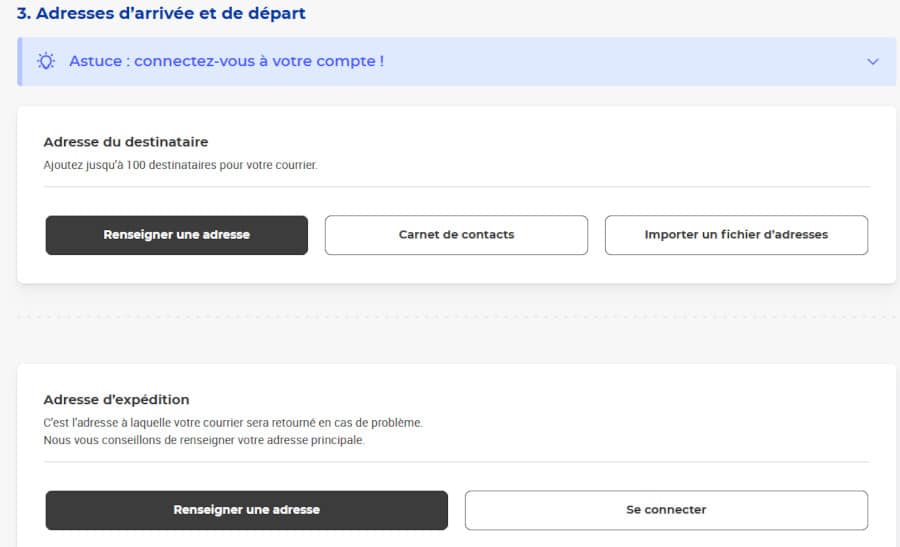Open the Carnet de contacts
Viewport: 900px width, 547px height.
coord(456,235)
